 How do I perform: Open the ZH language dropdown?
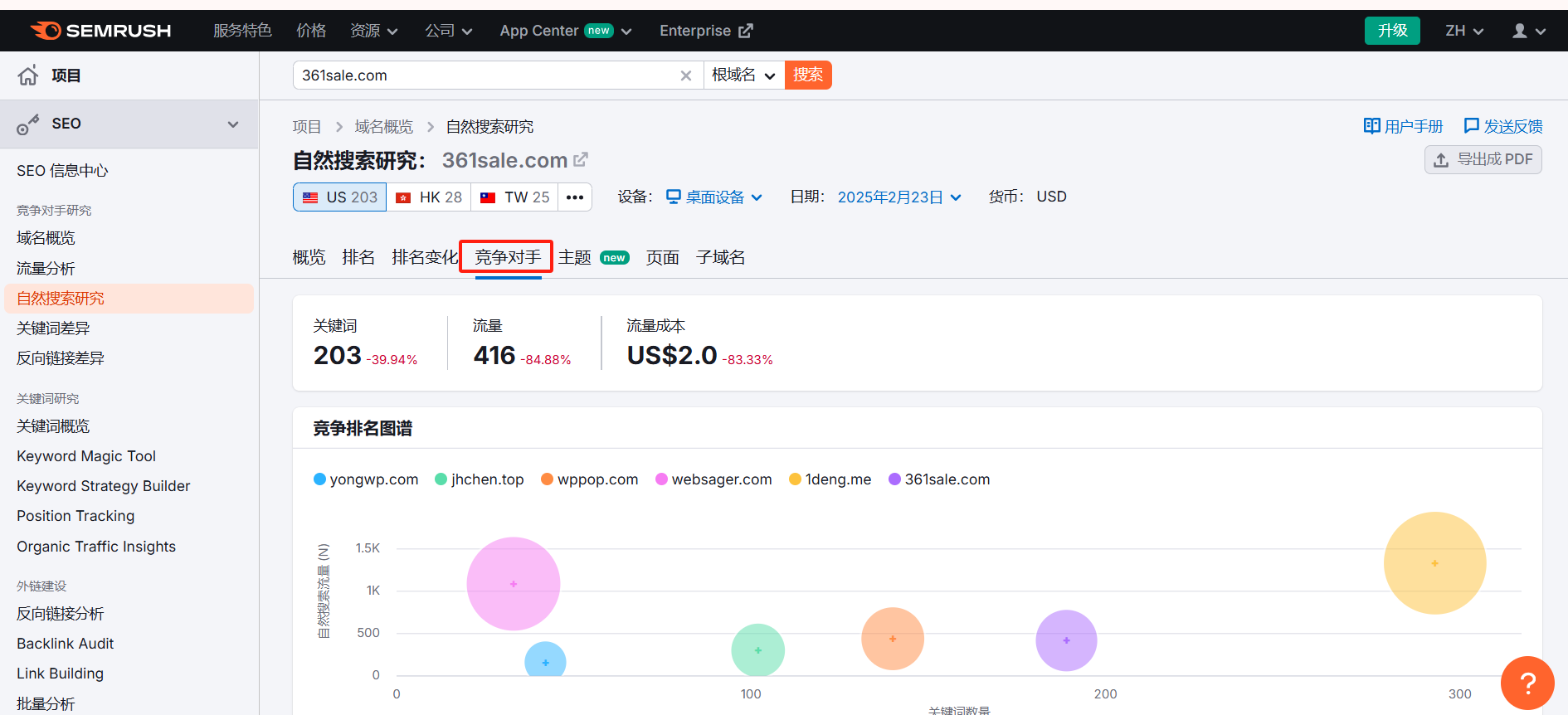pyautogui.click(x=1464, y=31)
